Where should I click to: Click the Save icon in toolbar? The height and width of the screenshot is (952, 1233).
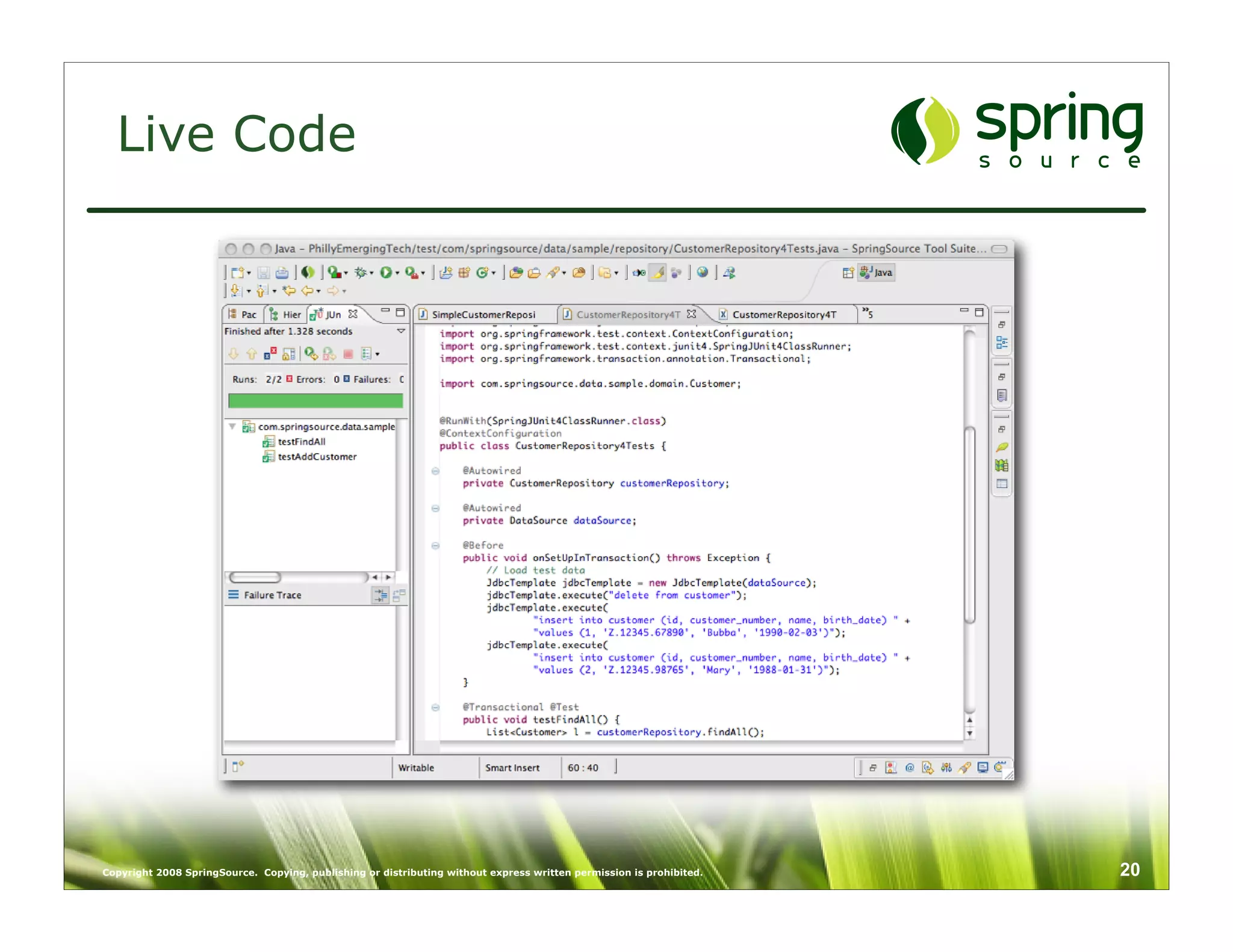pyautogui.click(x=264, y=273)
